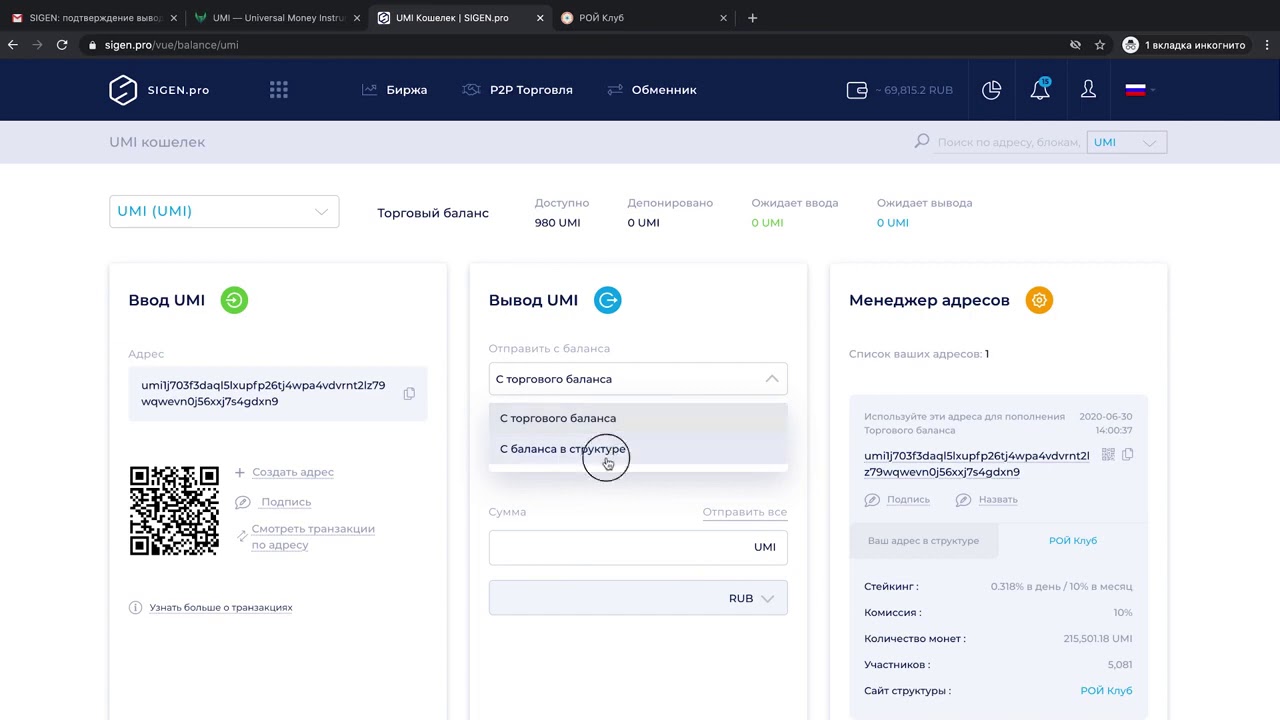Open P2P Торговля section
The width and height of the screenshot is (1280, 720).
coord(517,90)
